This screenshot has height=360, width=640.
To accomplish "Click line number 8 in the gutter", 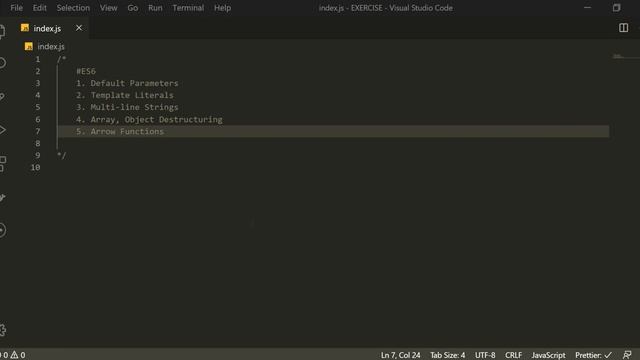I will pyautogui.click(x=38, y=143).
